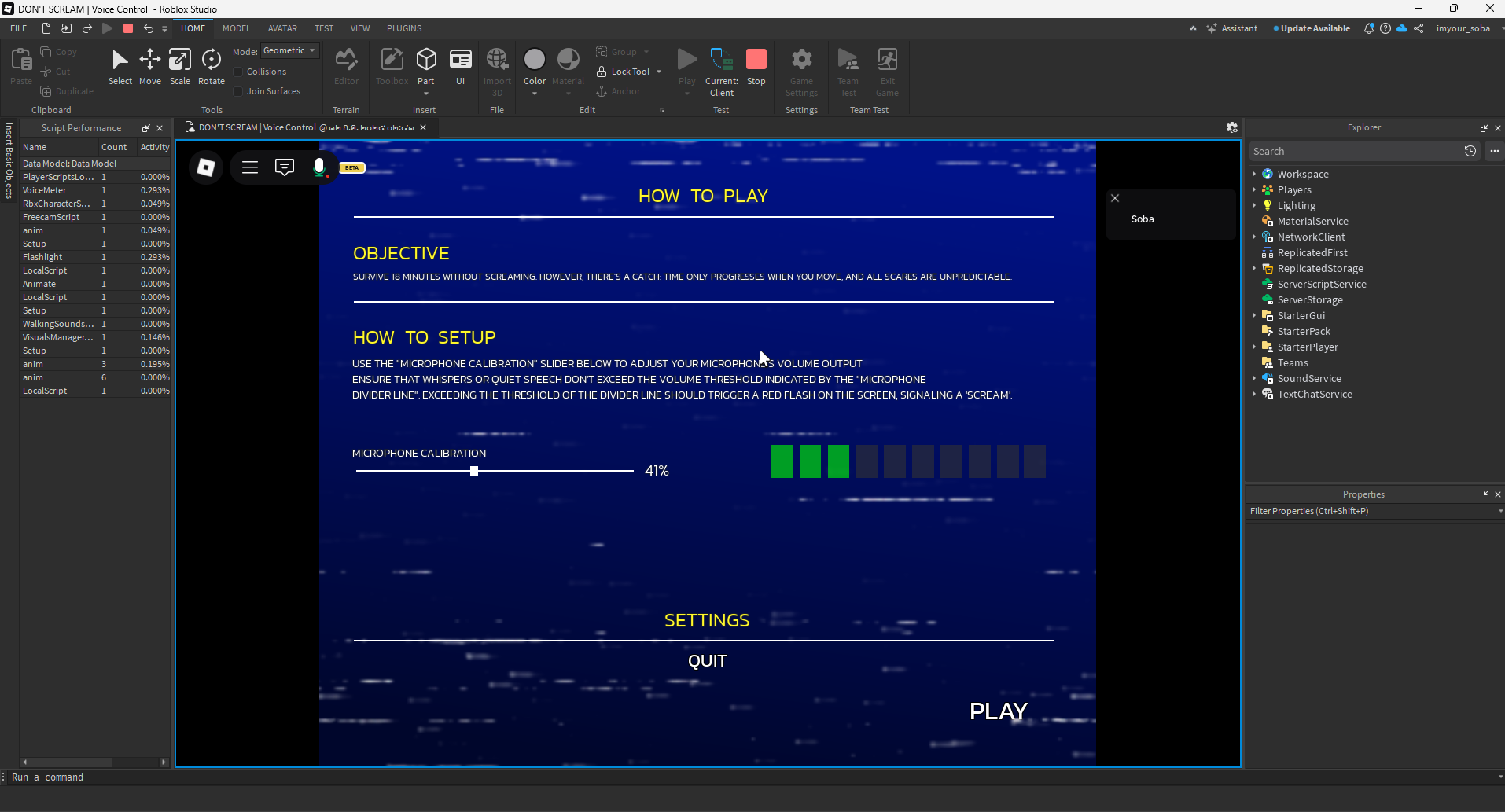Viewport: 1505px width, 812px height.
Task: Expand the Players tree node
Action: pos(1254,189)
